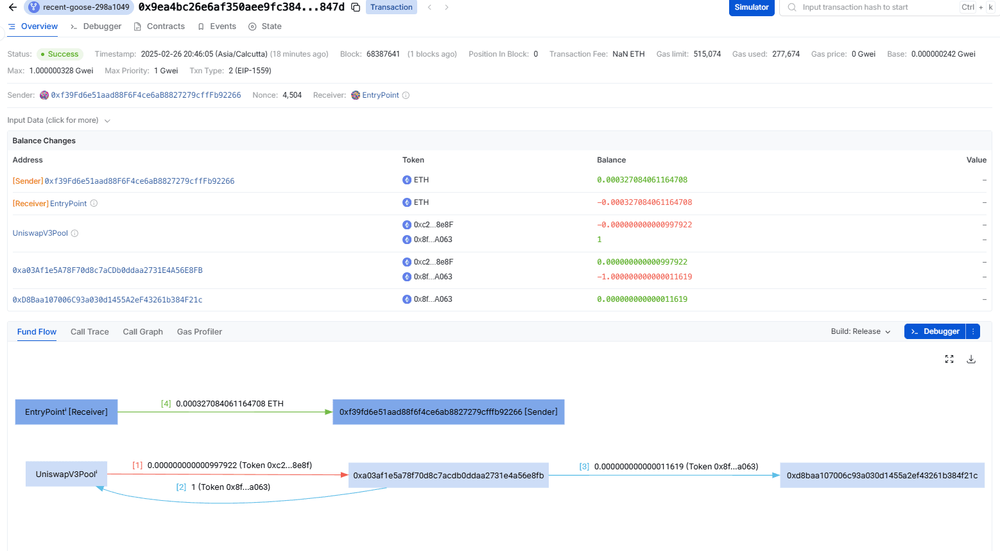The image size is (1000, 551).
Task: Select the UniswapV3Pool node in fund flow
Action: point(66,474)
